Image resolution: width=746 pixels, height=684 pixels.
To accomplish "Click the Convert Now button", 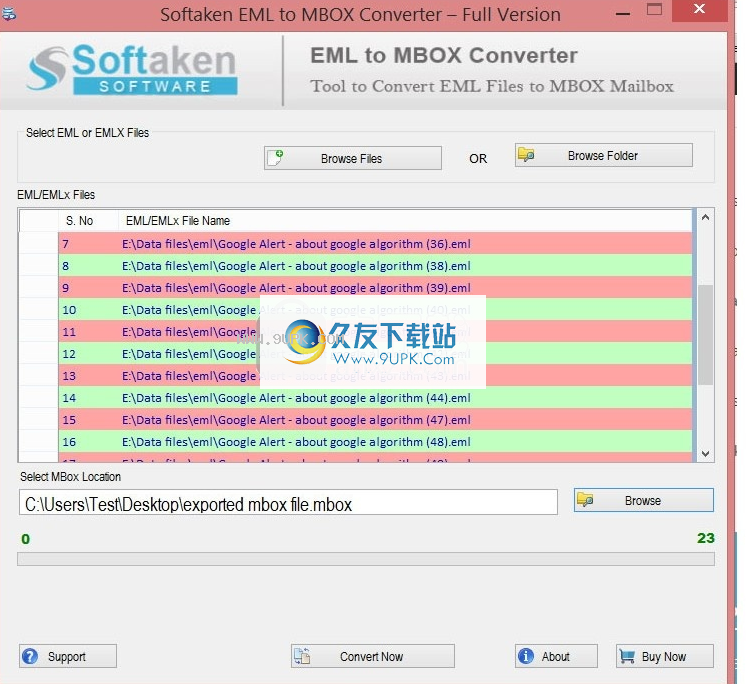I will pyautogui.click(x=373, y=656).
